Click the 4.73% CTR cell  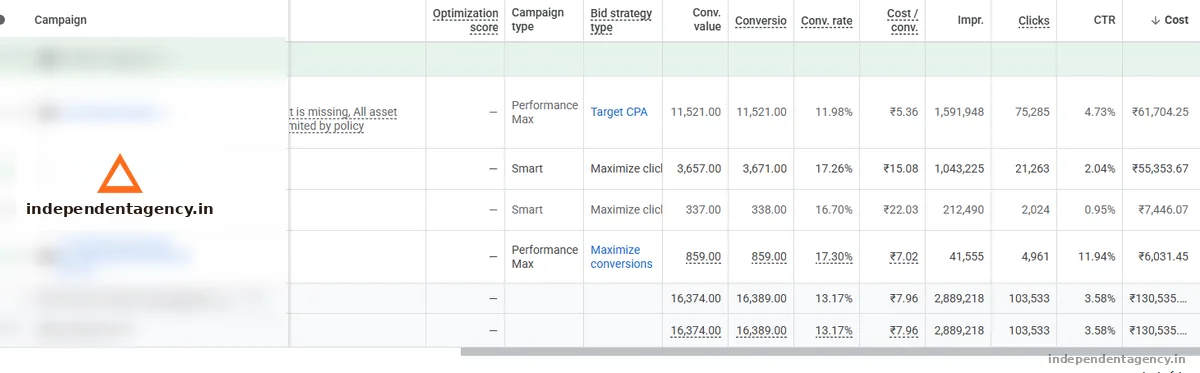tap(1099, 112)
